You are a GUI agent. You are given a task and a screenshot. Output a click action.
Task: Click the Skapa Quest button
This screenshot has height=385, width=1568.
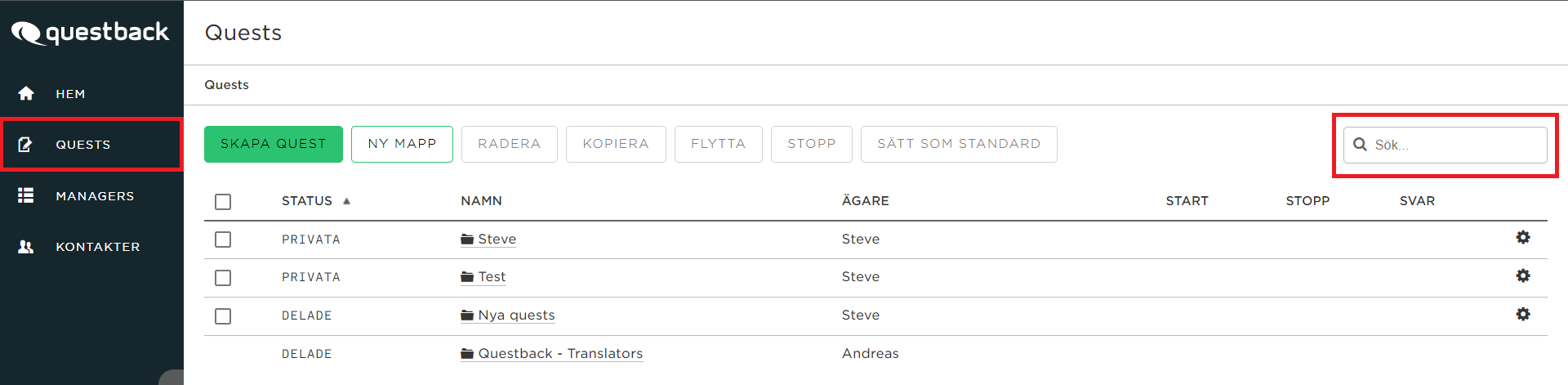pyautogui.click(x=274, y=144)
